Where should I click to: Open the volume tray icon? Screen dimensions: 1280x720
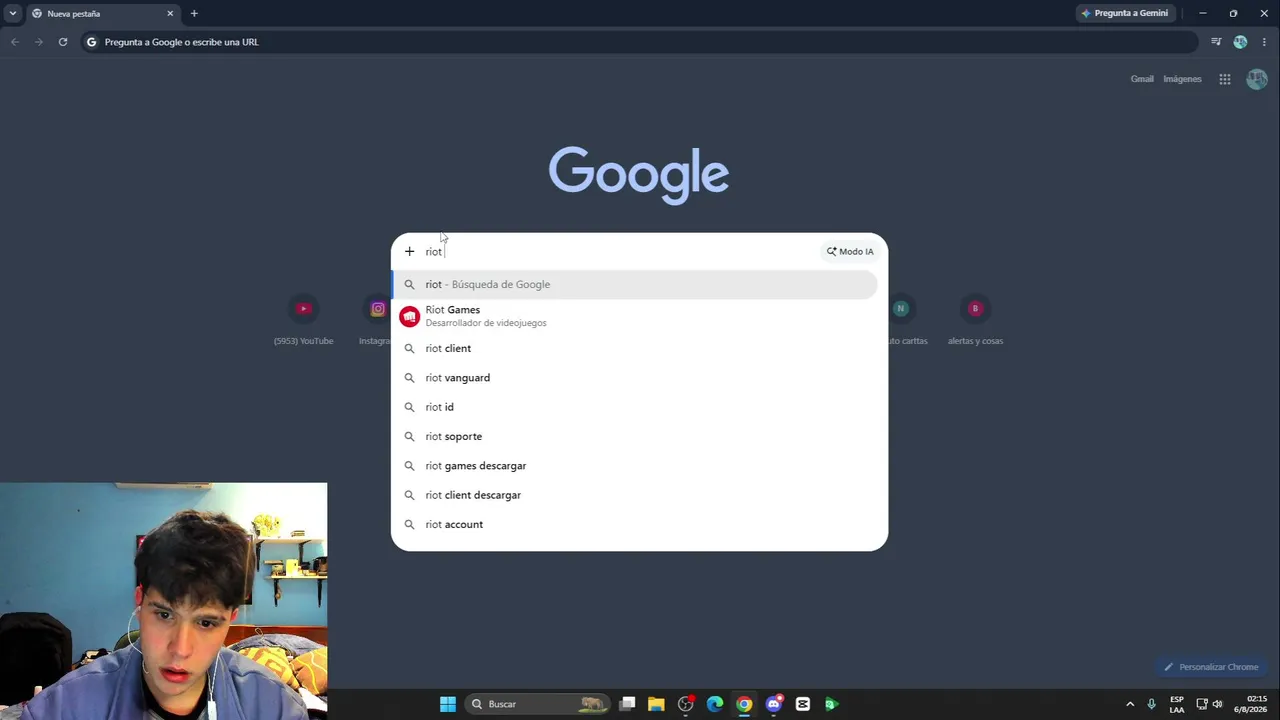(1217, 704)
